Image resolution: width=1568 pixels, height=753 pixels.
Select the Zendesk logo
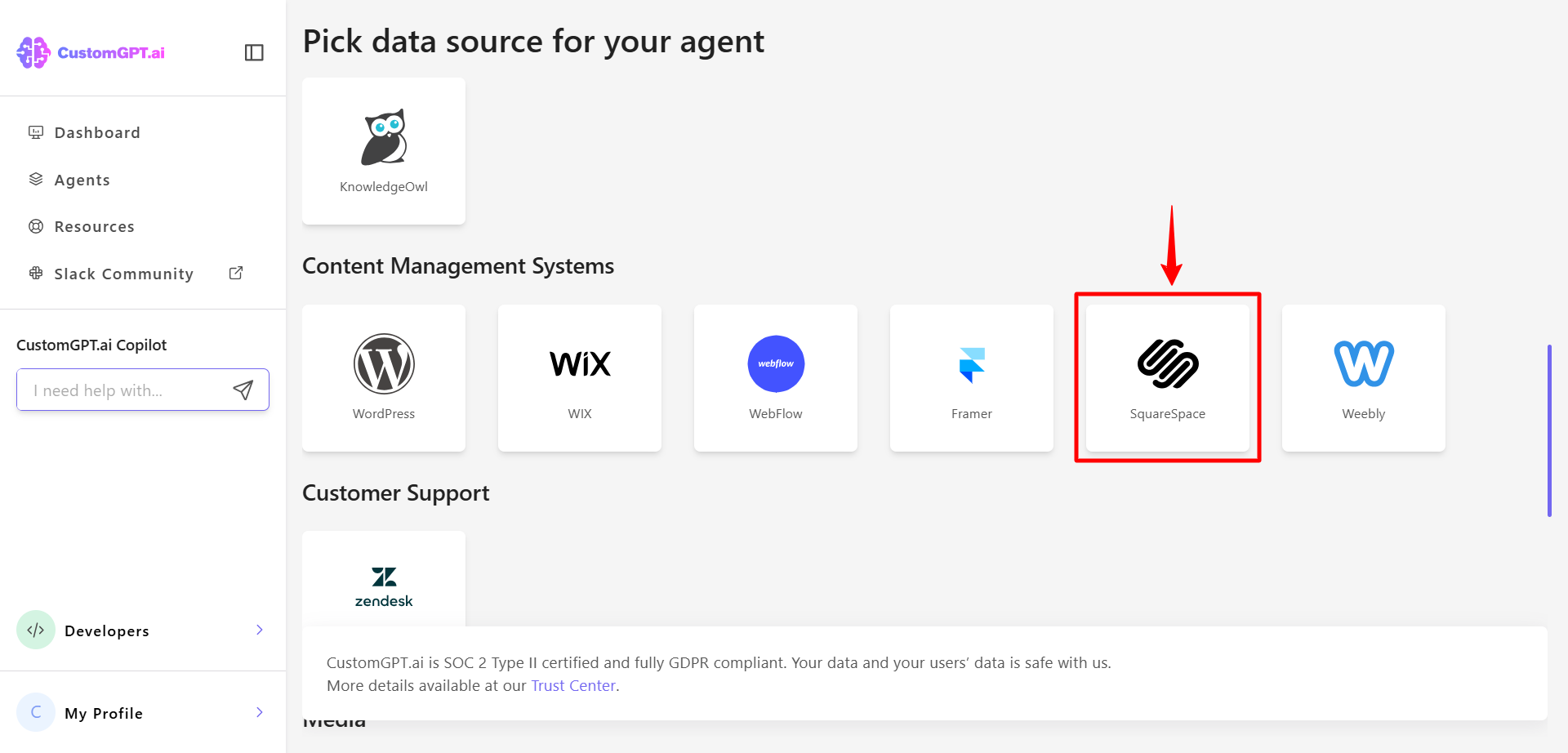384,587
